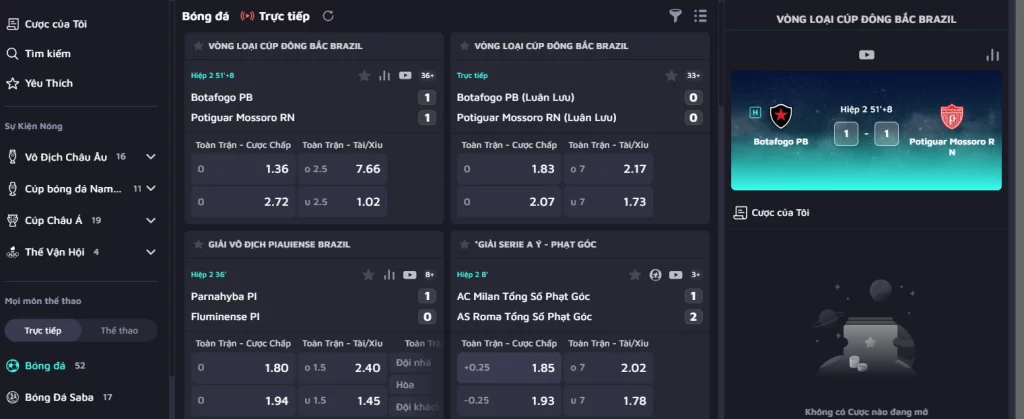The height and width of the screenshot is (419, 1024).
Task: Switch to the Thể thao tab
Action: coord(119,330)
